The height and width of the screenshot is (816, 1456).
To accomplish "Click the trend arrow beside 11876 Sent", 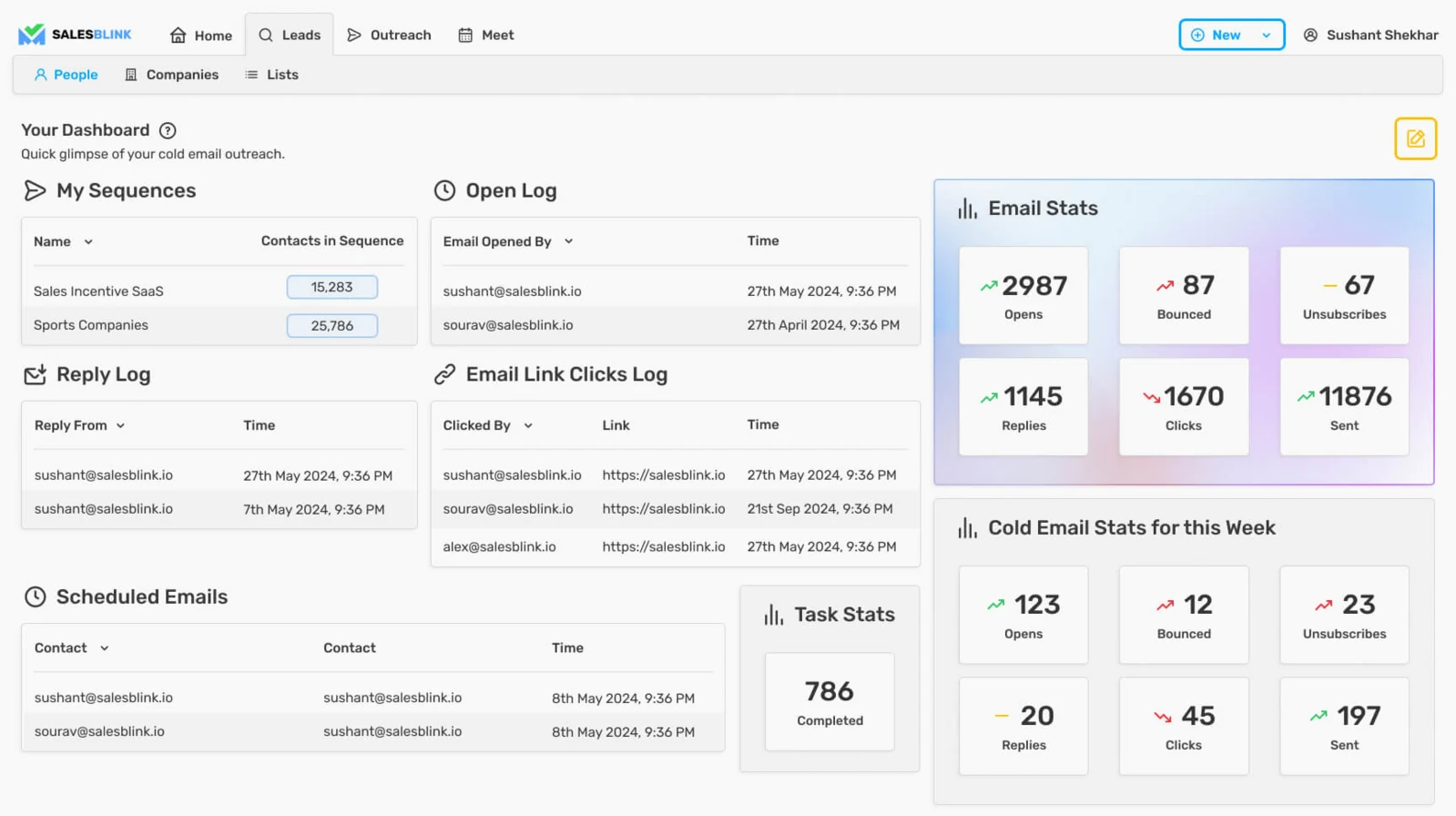I will (1306, 397).
